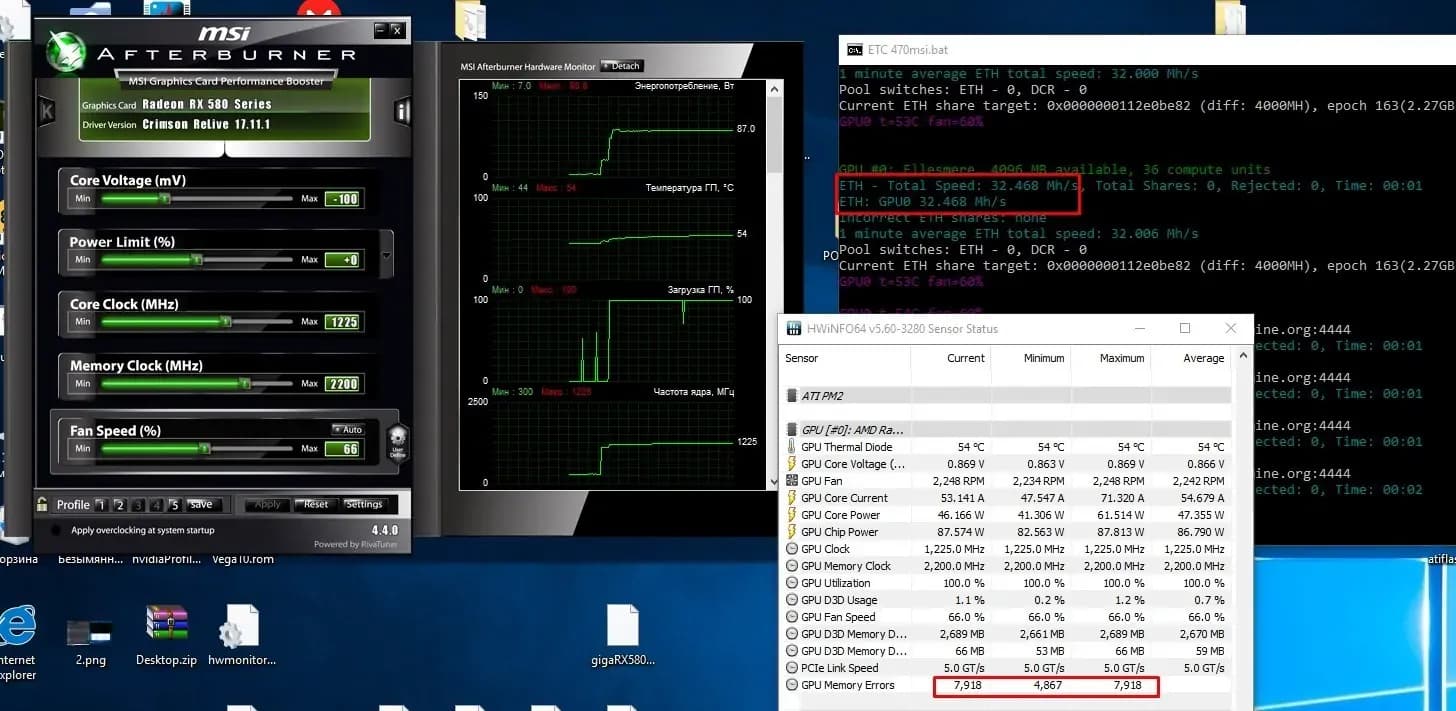Screen dimensions: 1456x711
Task: Open Afterburner Settings
Action: pyautogui.click(x=363, y=505)
